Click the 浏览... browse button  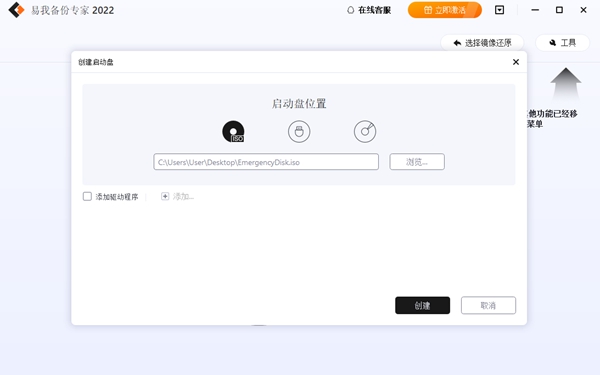[417, 162]
